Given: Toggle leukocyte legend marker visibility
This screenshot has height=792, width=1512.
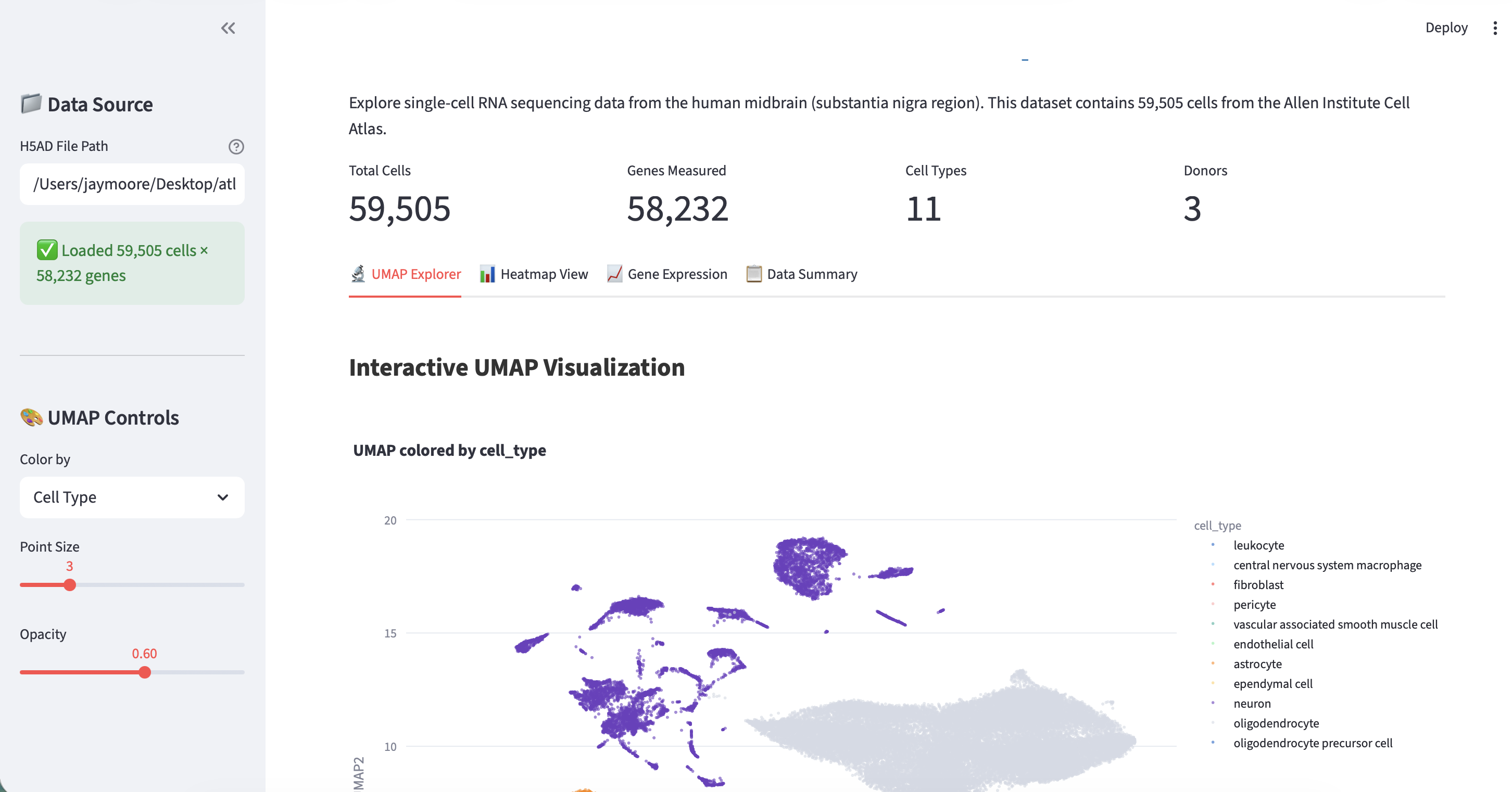Looking at the screenshot, I should (x=1213, y=545).
